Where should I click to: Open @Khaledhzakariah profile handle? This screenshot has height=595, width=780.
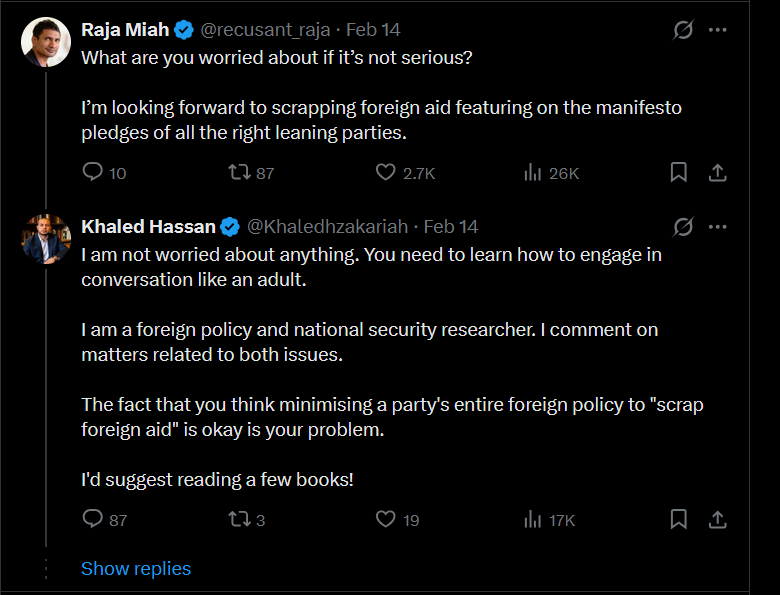327,227
